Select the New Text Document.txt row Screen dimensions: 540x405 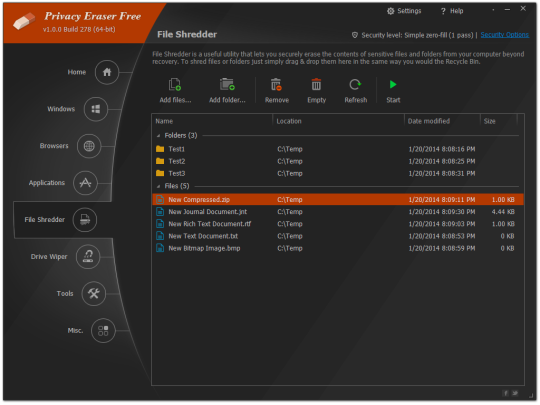click(x=338, y=236)
